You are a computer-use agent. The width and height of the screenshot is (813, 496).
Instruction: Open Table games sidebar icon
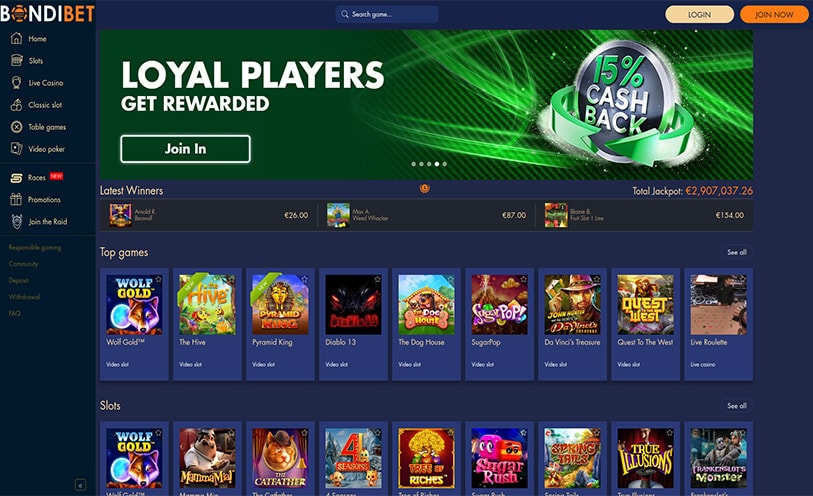[17, 127]
